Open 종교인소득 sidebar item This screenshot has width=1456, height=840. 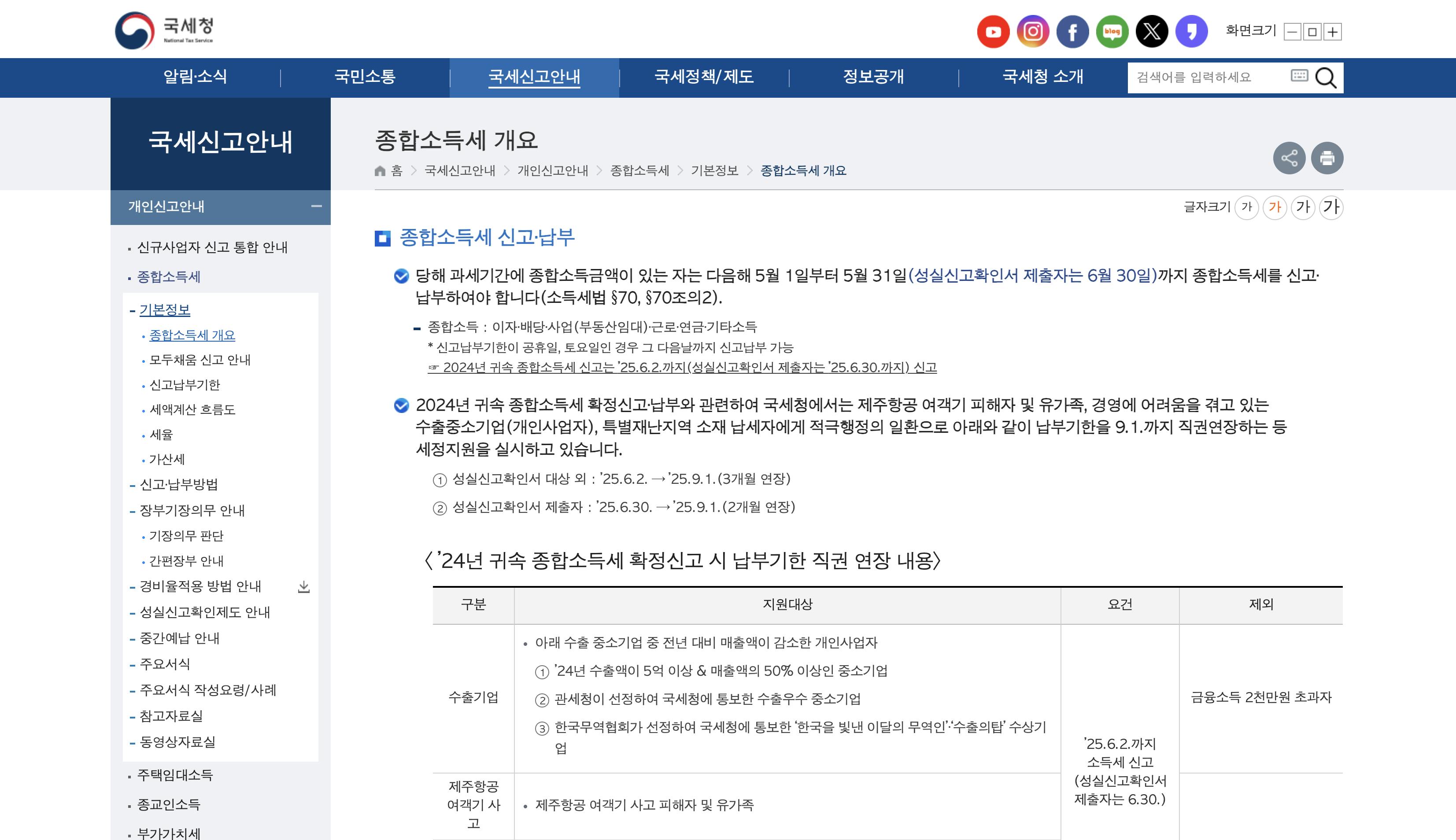(x=169, y=804)
